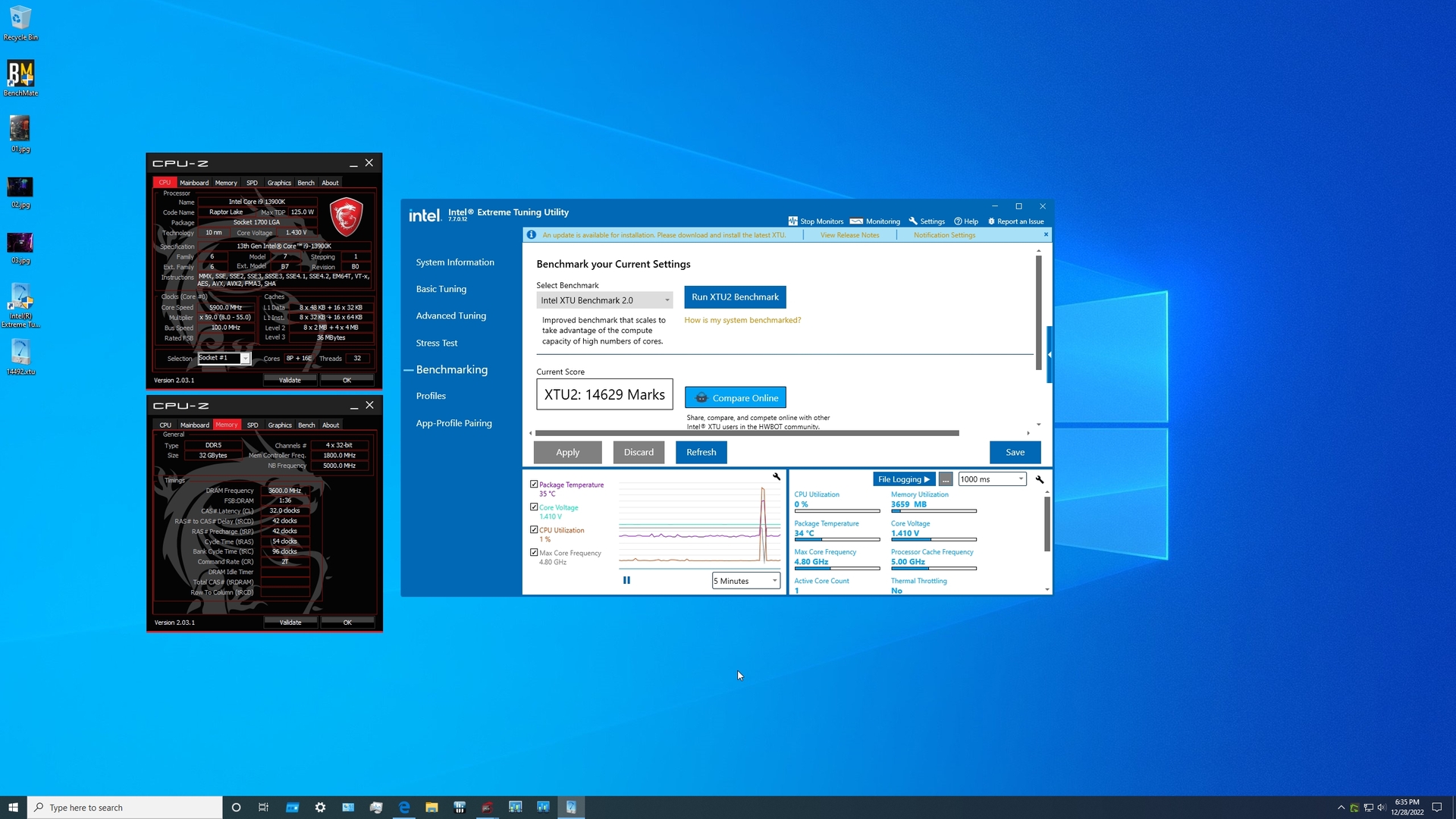1456x819 pixels.
Task: Click the ellipsis button beside File Logging
Action: click(x=946, y=479)
